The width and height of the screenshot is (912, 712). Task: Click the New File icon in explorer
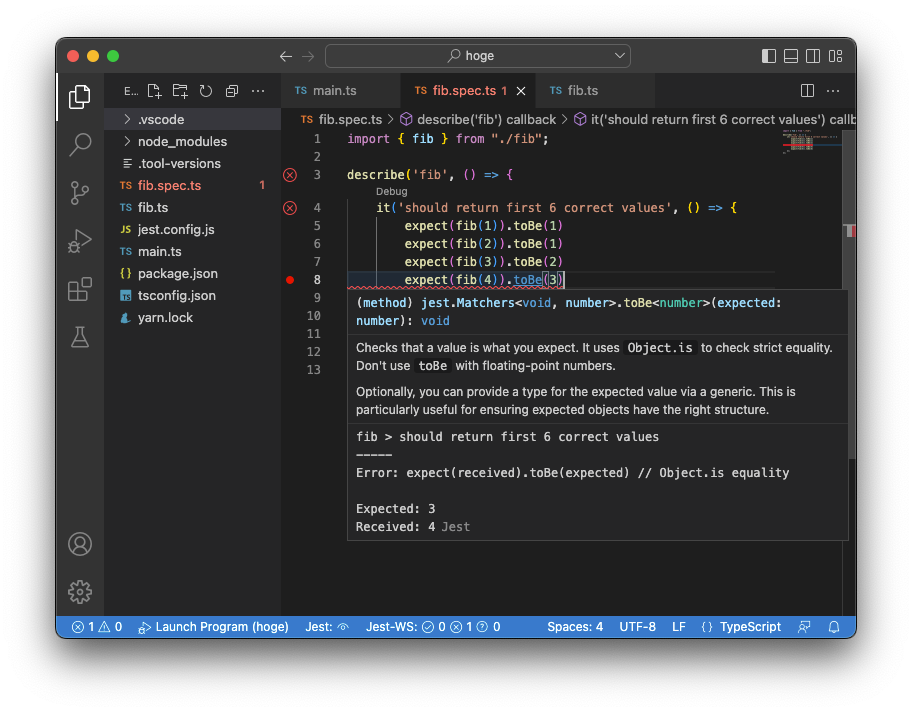click(x=154, y=91)
